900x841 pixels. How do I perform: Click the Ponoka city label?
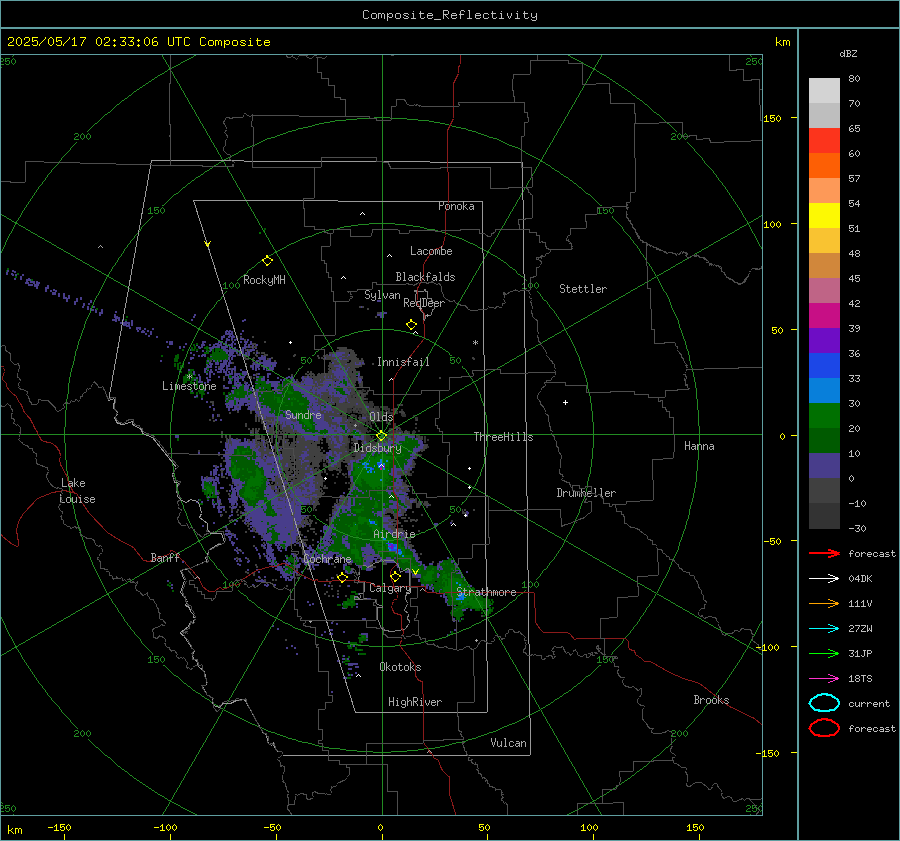pyautogui.click(x=456, y=206)
